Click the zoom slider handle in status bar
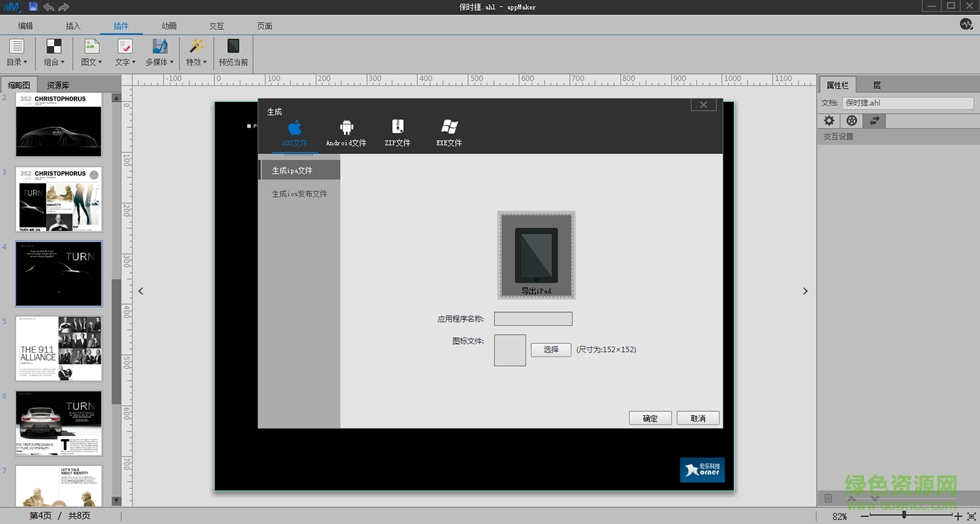980x524 pixels. 904,515
